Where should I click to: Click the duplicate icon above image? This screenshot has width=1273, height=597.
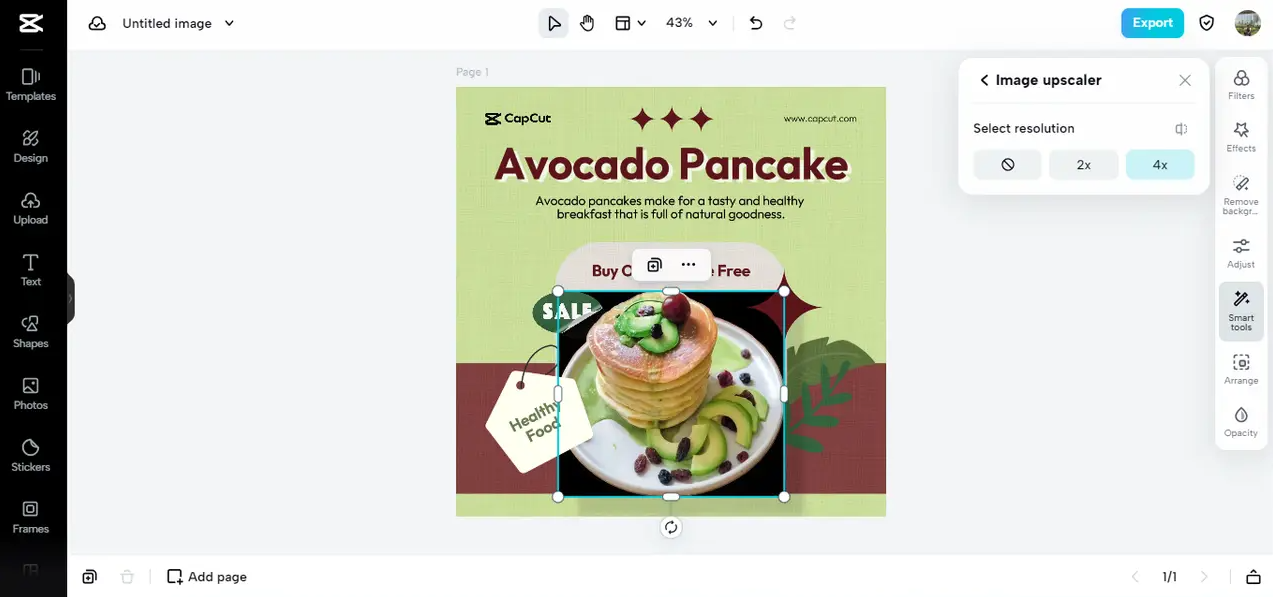tap(654, 265)
